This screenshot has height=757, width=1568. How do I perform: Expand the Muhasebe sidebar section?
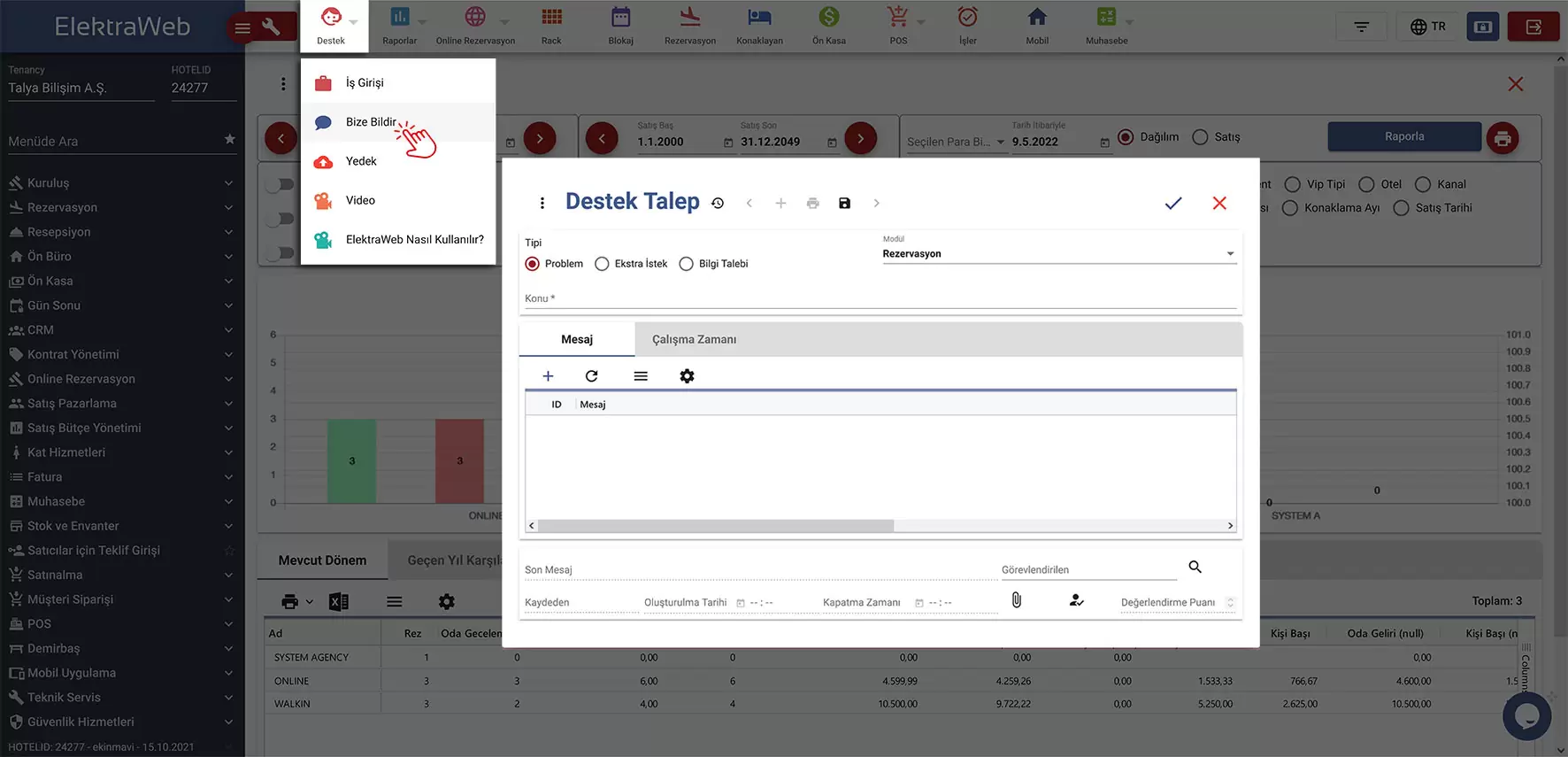[x=122, y=501]
